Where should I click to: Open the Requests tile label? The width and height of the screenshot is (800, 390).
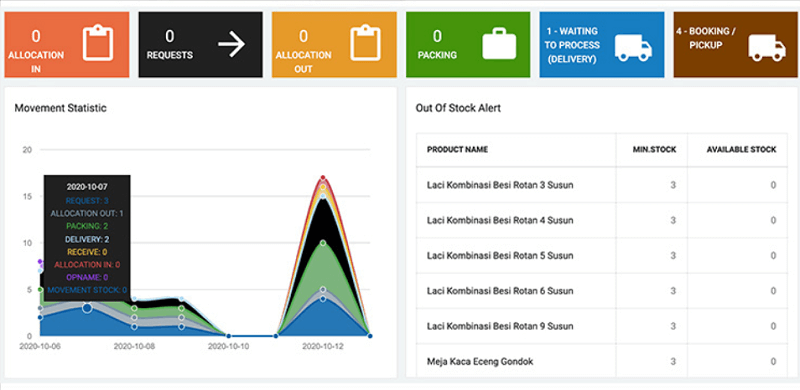point(169,55)
